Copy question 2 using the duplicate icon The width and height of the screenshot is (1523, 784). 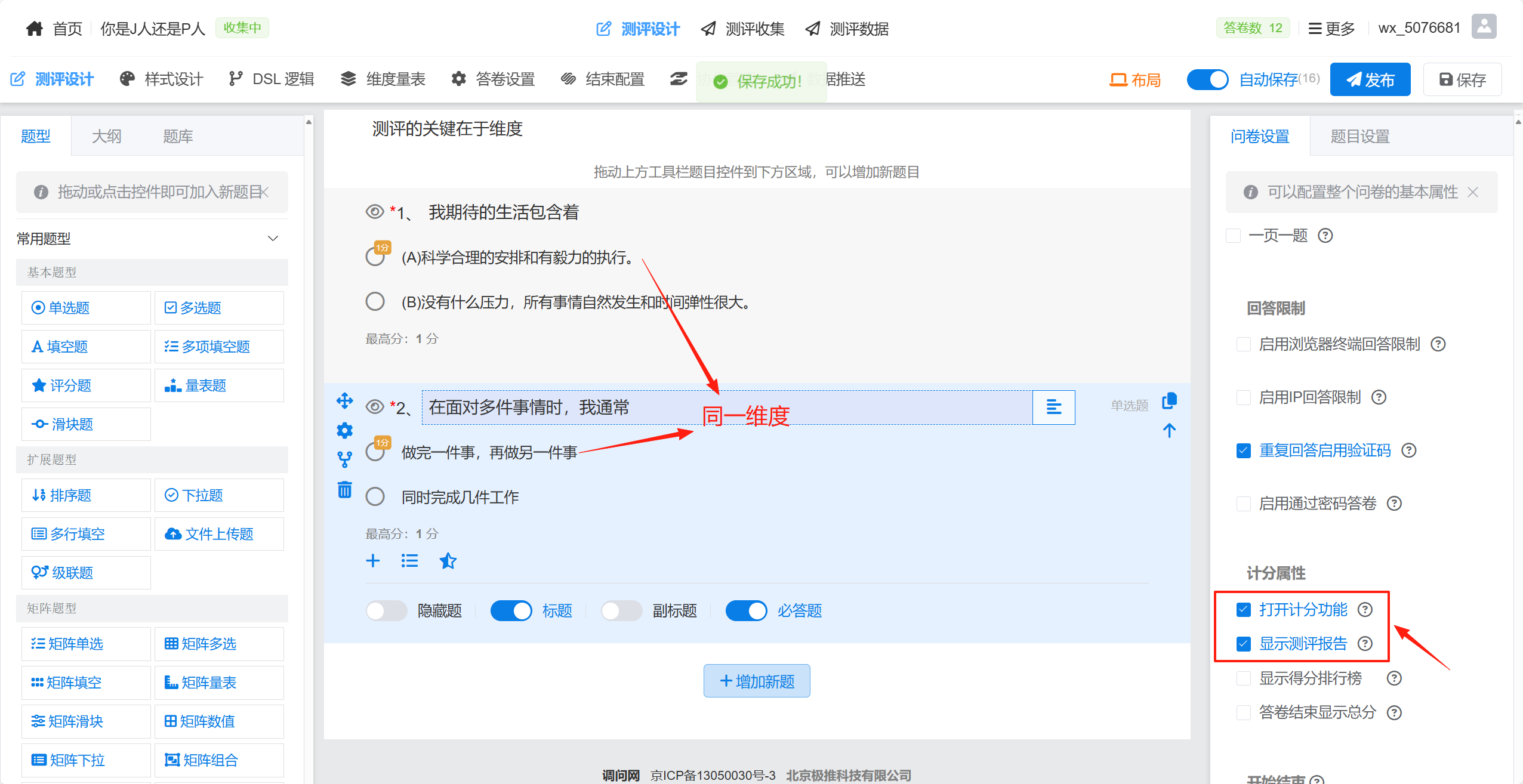point(1169,401)
